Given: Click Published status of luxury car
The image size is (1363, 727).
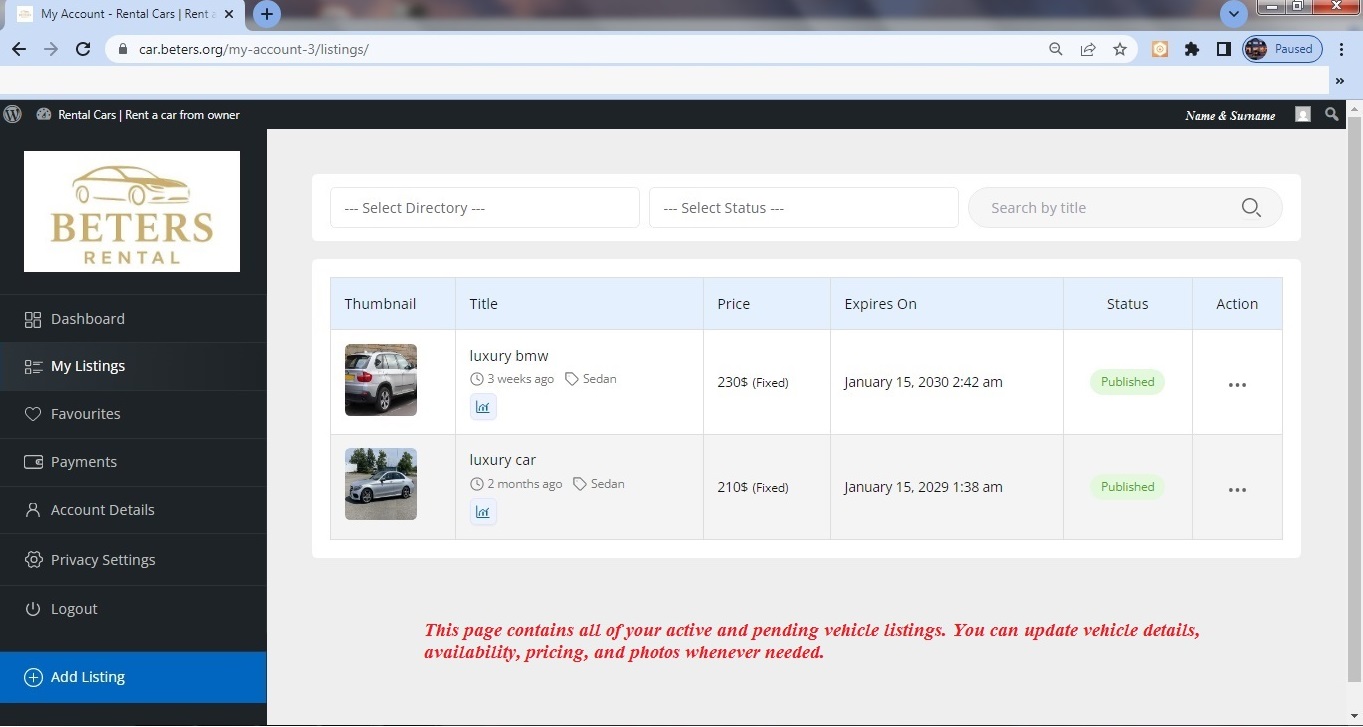Looking at the screenshot, I should pos(1127,487).
